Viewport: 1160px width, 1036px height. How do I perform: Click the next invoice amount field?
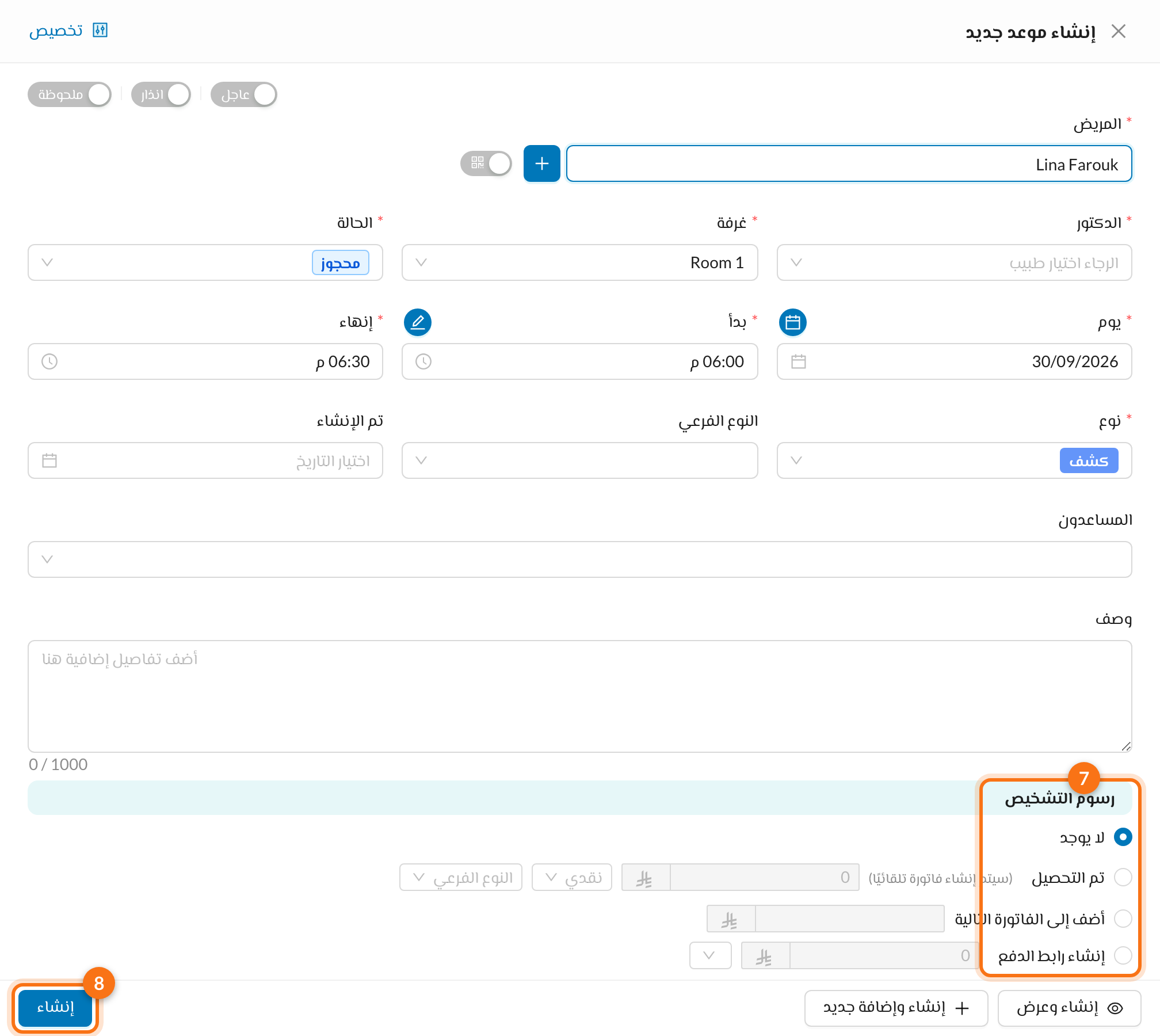tap(849, 919)
